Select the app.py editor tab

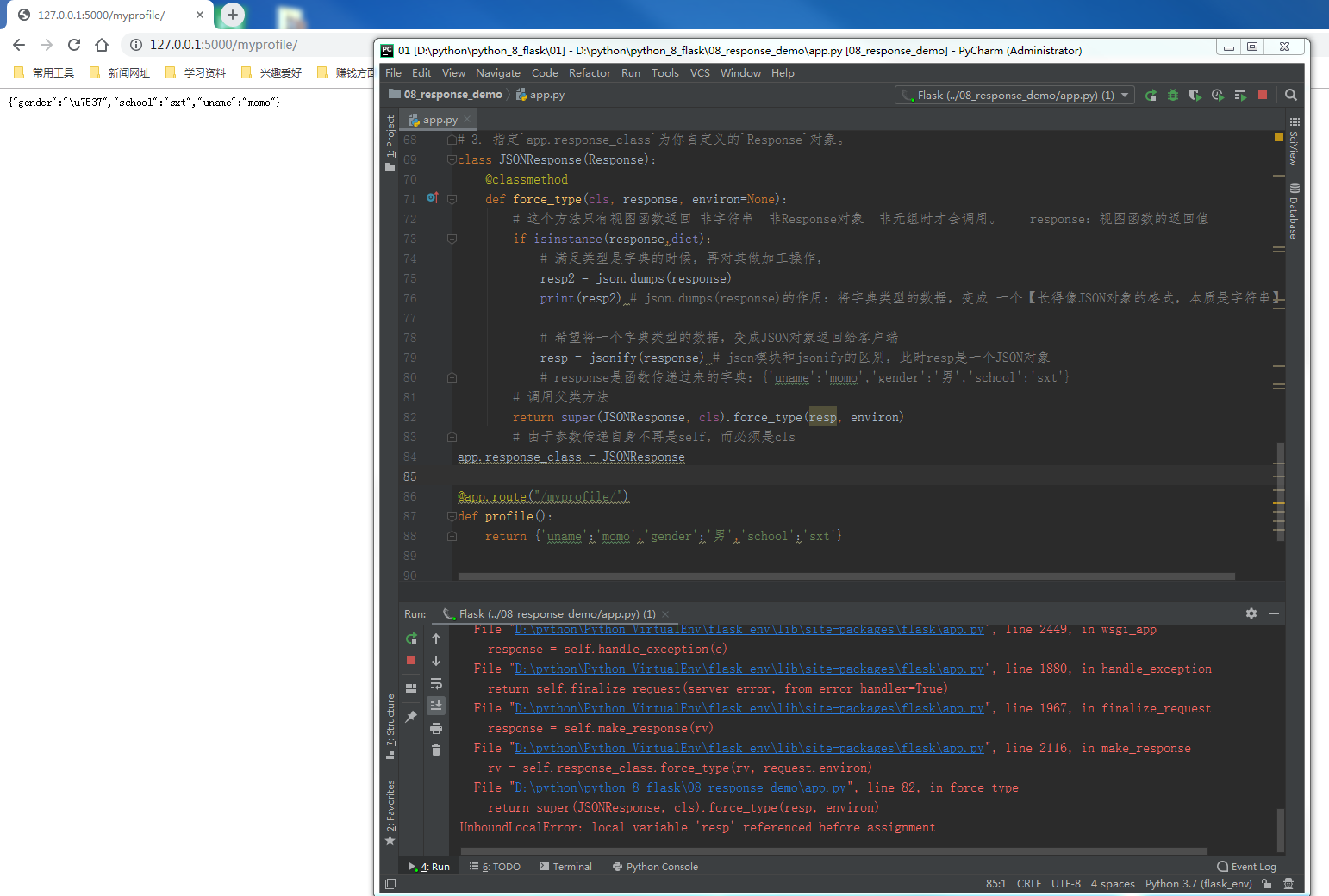pyautogui.click(x=440, y=120)
